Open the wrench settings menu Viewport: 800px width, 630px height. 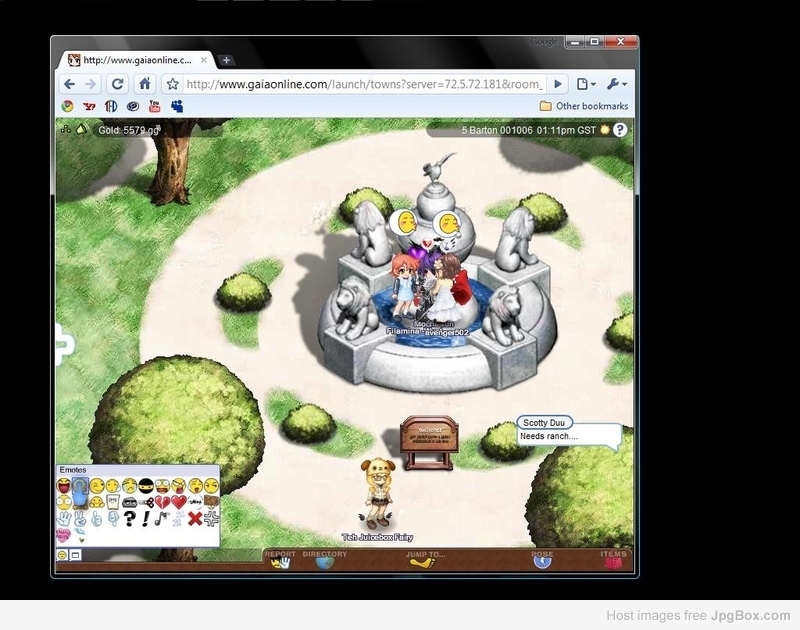(616, 84)
